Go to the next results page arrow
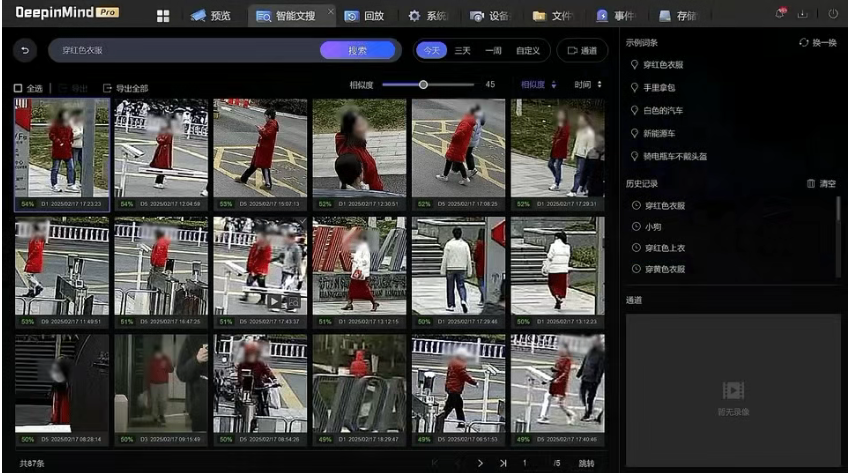This screenshot has height=474, width=850. (x=480, y=463)
